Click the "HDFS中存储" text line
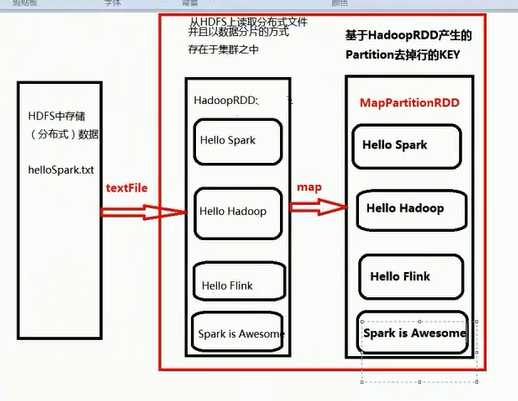This screenshot has height=401, width=518. pos(57,116)
